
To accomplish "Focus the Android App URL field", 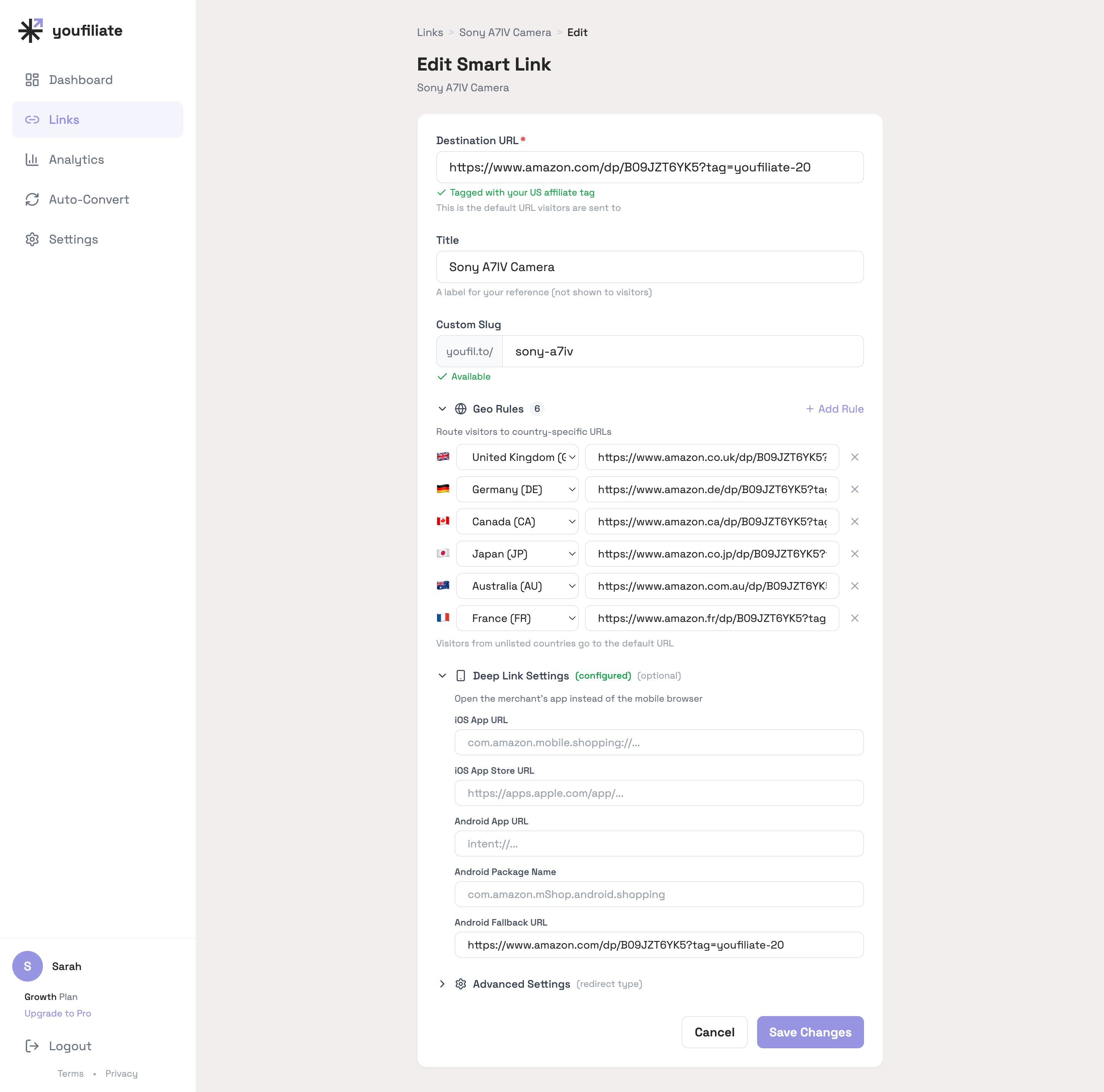I will (659, 844).
